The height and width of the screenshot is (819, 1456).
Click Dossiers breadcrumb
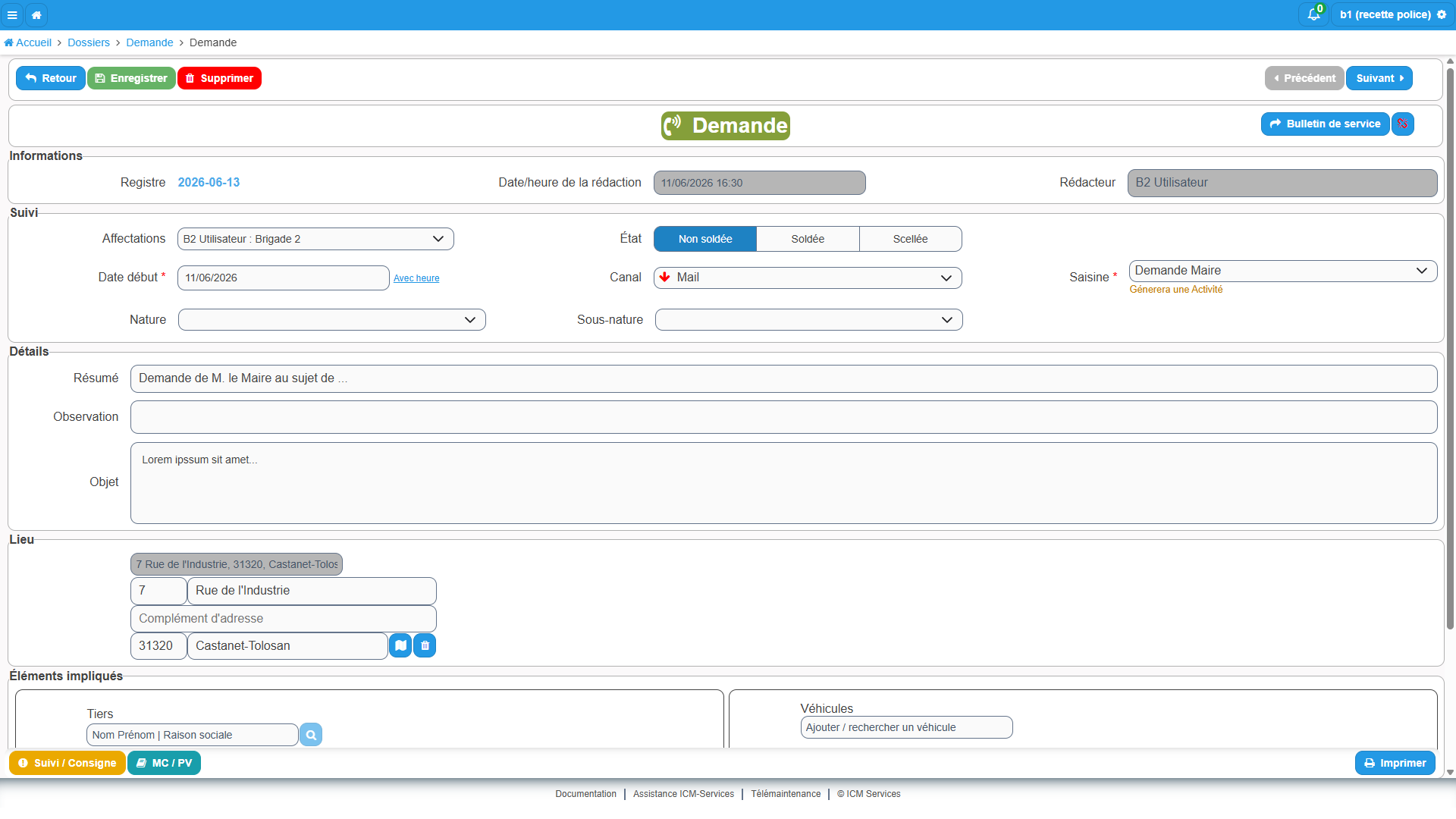pos(89,42)
